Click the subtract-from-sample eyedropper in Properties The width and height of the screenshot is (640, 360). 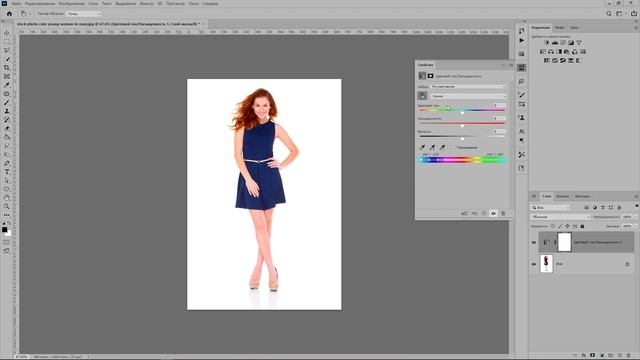coord(442,147)
